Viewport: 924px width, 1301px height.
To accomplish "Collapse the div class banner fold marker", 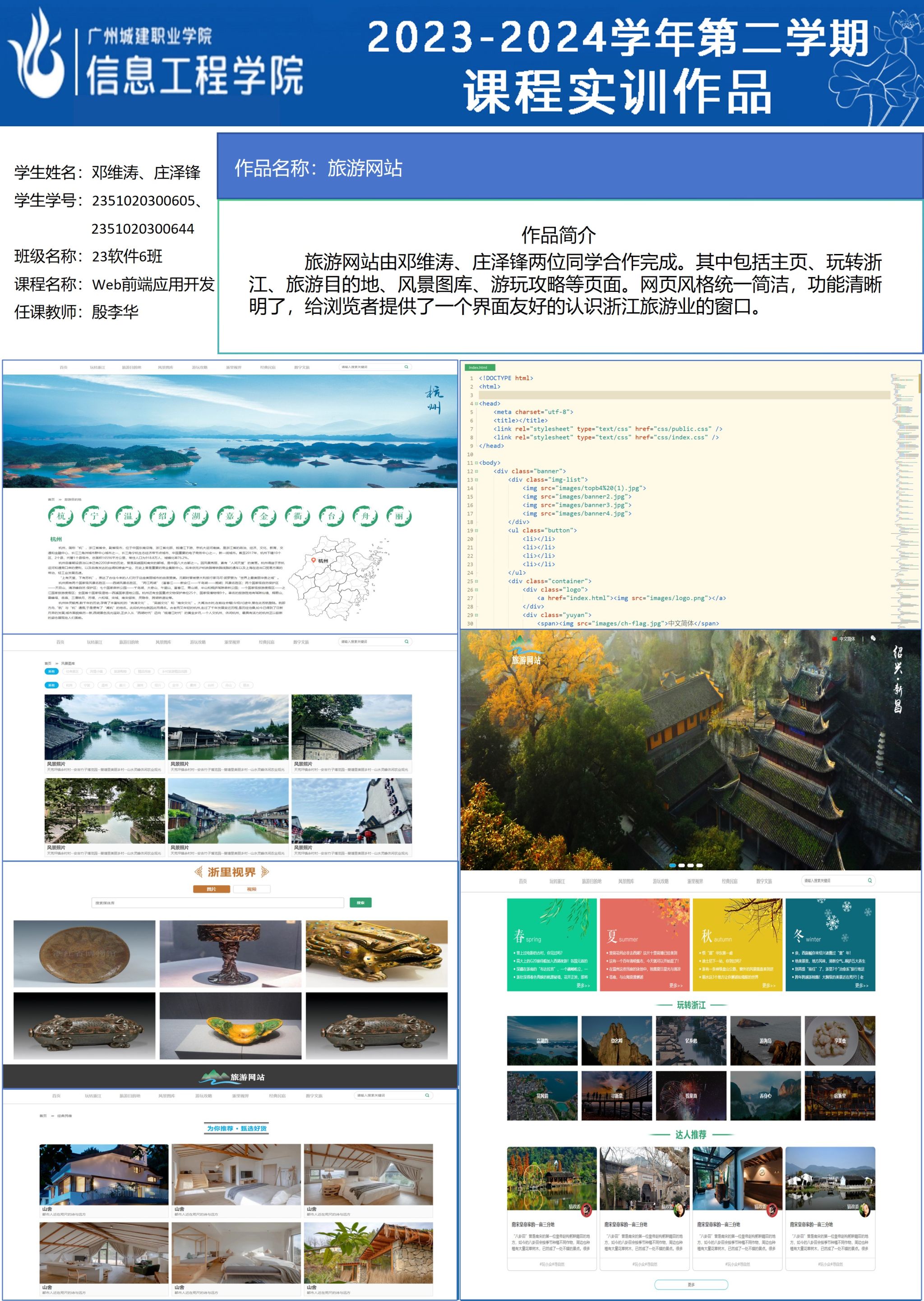I will coord(476,471).
